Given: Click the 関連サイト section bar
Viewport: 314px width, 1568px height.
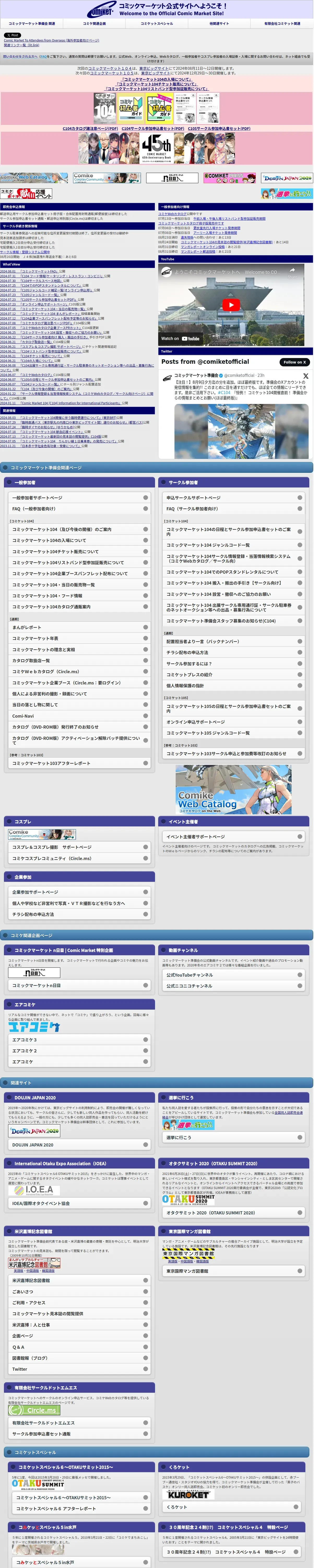Looking at the screenshot, I should click(156, 1083).
